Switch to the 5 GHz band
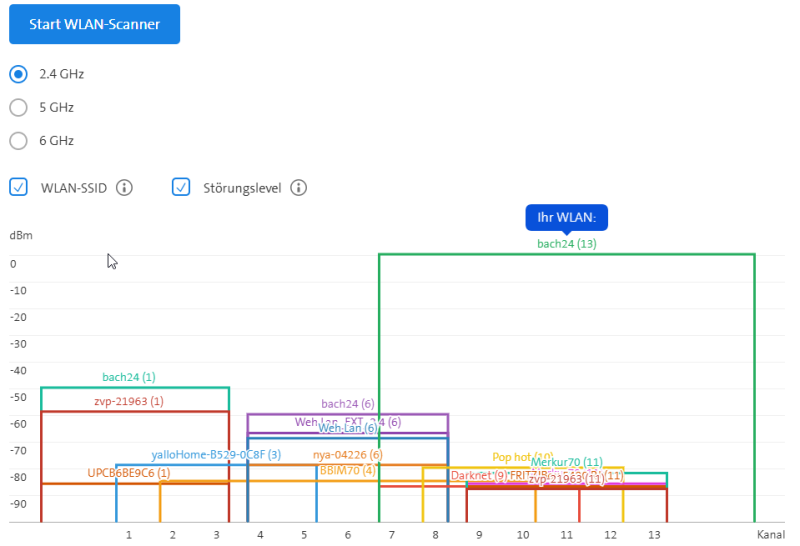 tap(18, 107)
